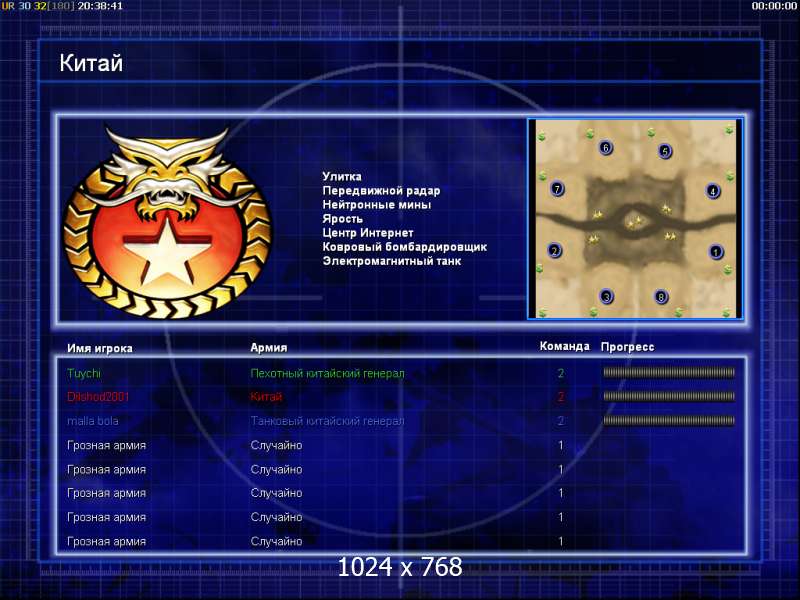The width and height of the screenshot is (800, 600).
Task: Click the Ярость ability entry
Action: coord(342,219)
